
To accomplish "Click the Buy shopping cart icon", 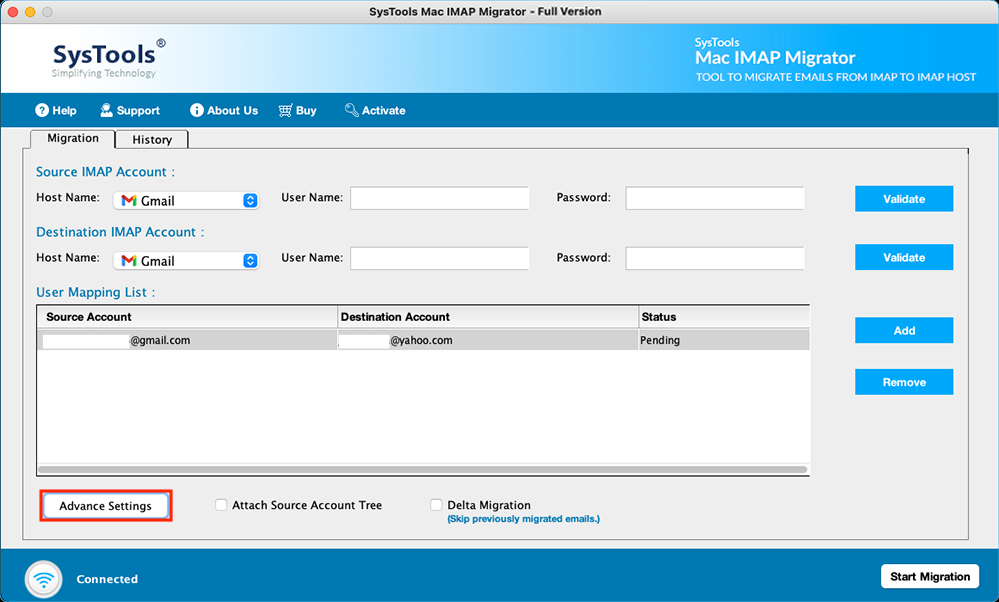I will 285,110.
